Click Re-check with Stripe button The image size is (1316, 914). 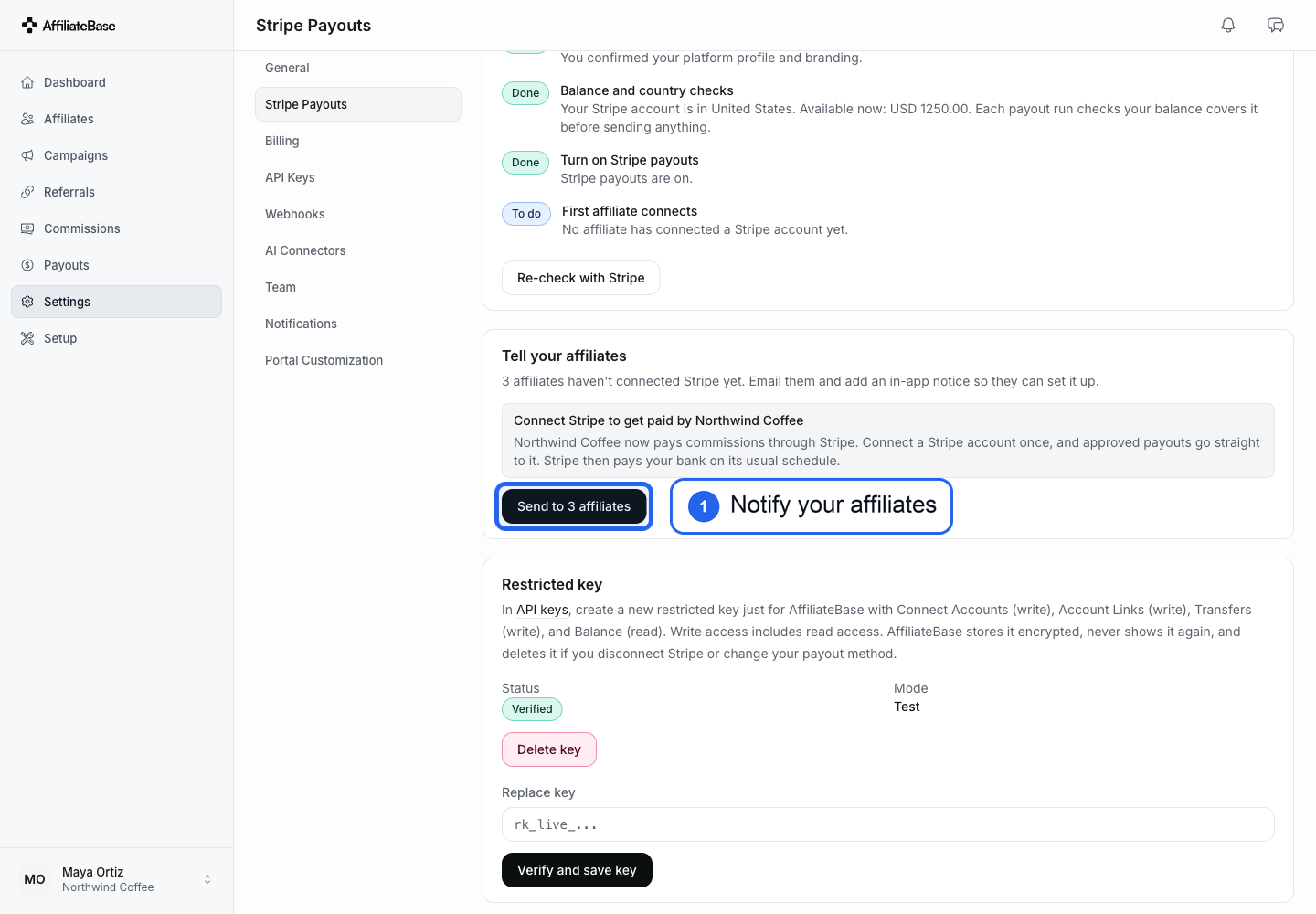click(x=581, y=278)
